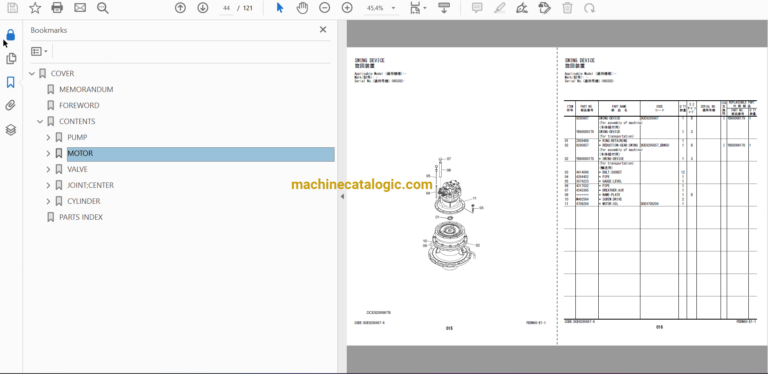The image size is (768, 374).
Task: Expand the JOINT;CENTER bookmark
Action: pos(48,185)
